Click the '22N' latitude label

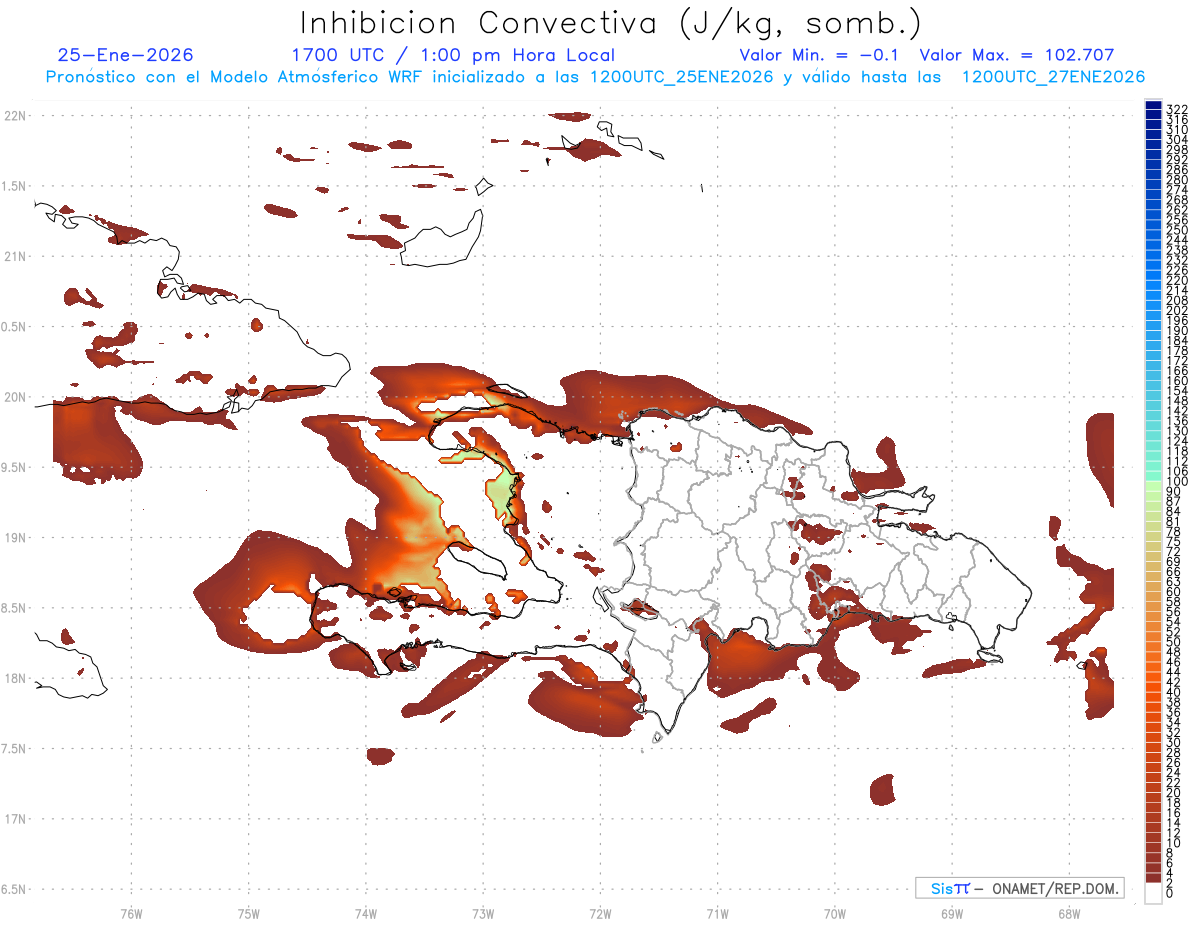16,115
